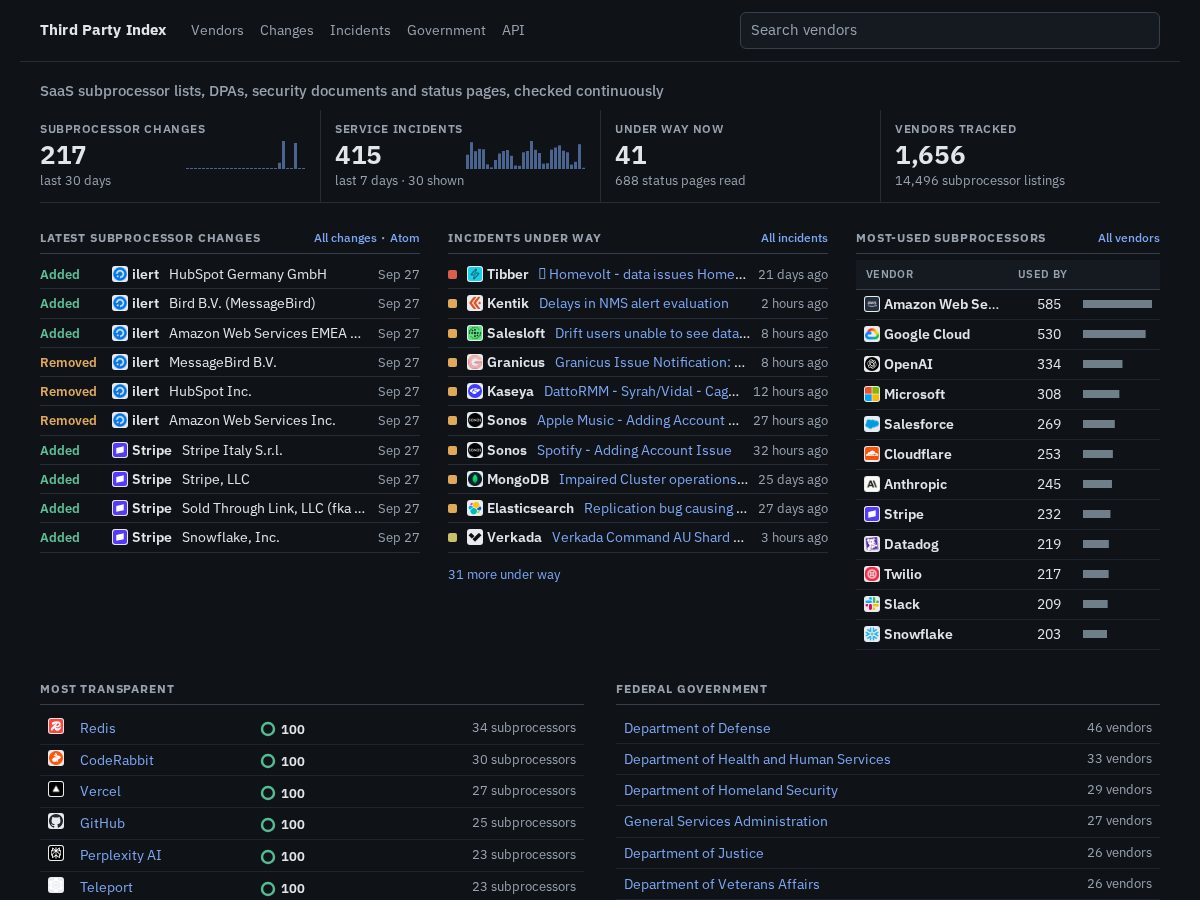Click the OpenAI logo icon

[872, 364]
